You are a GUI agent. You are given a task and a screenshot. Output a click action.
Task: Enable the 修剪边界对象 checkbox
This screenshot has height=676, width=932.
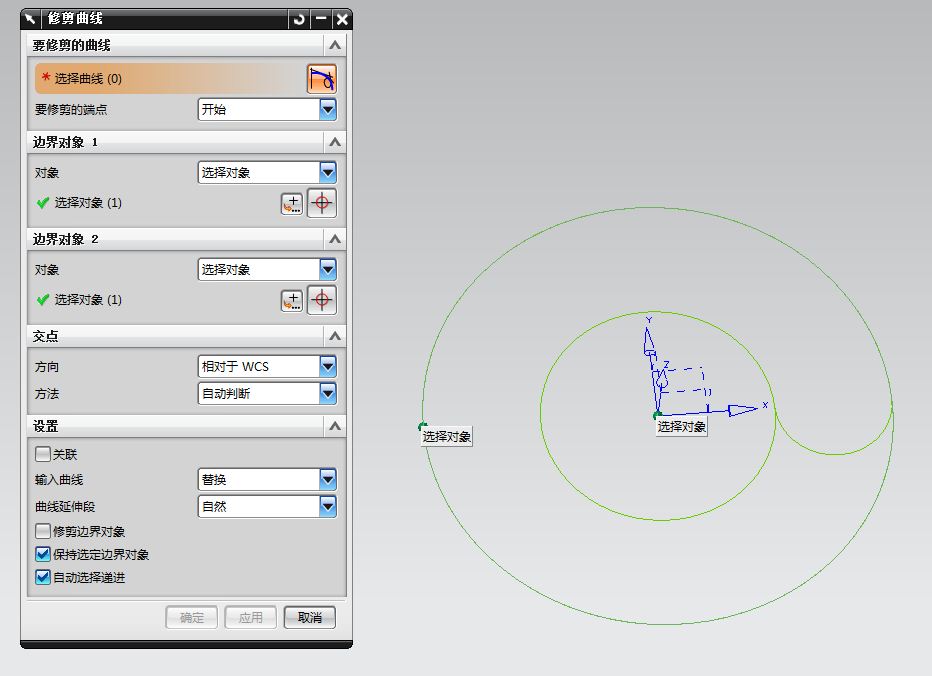tap(43, 530)
